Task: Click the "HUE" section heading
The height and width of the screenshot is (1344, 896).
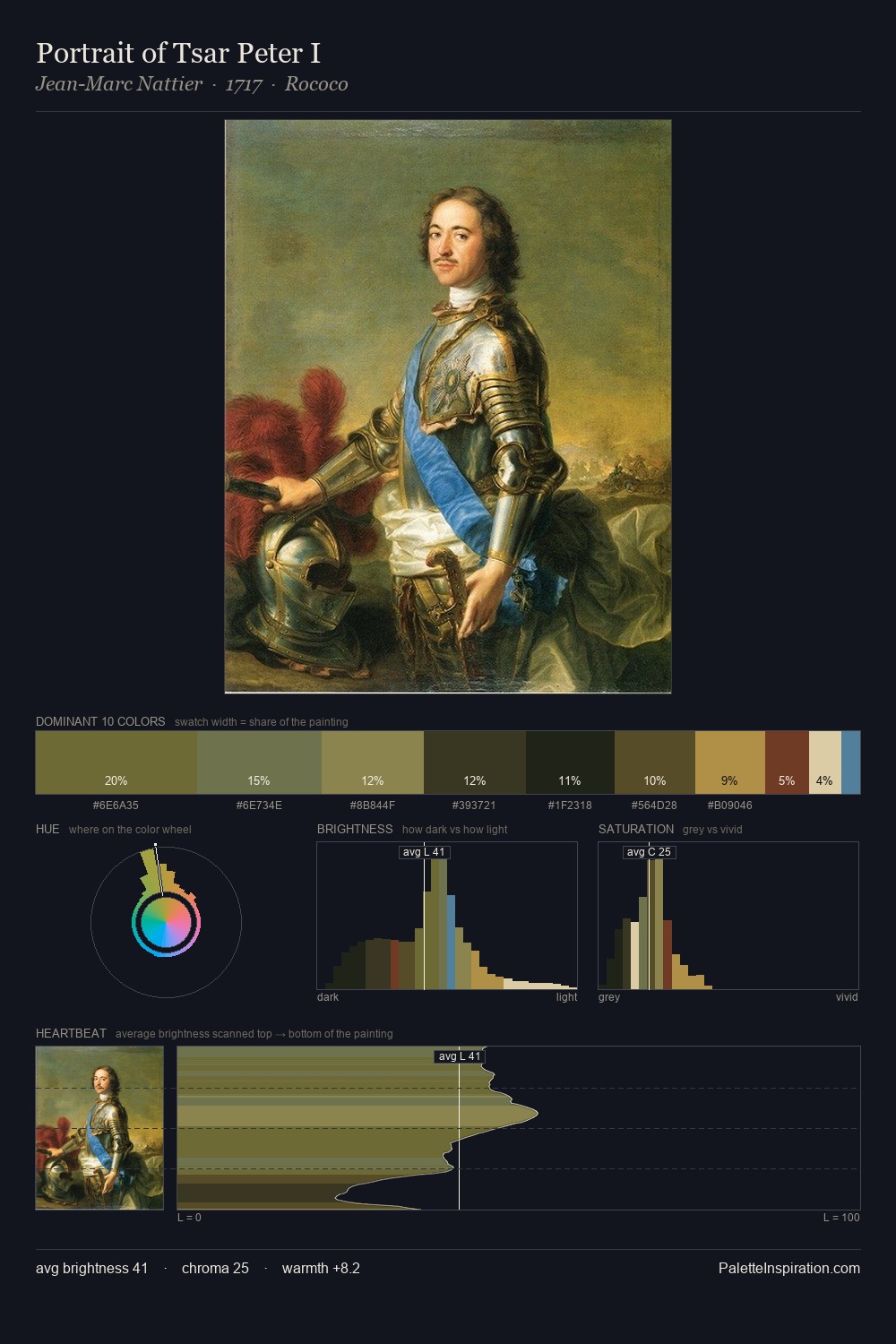Action: coord(47,829)
